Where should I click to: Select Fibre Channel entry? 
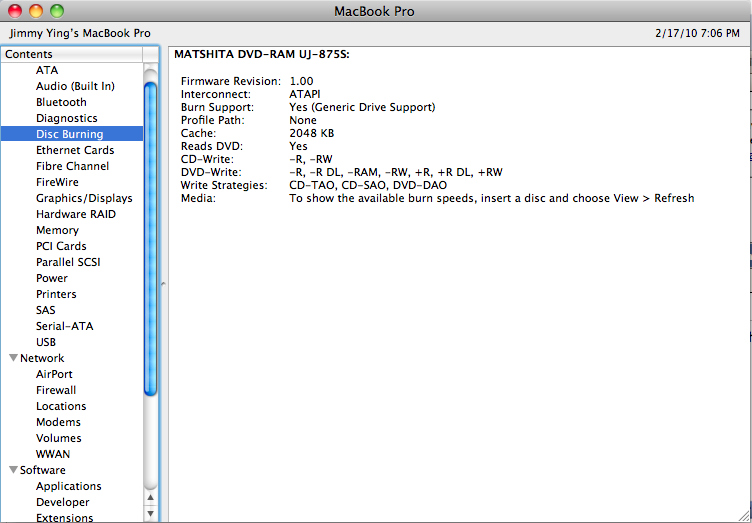(x=72, y=166)
